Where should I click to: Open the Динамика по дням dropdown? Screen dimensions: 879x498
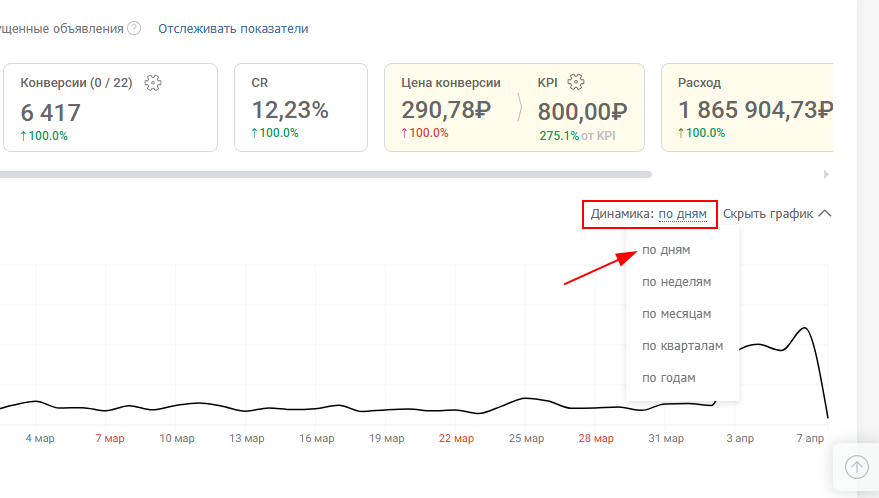coord(682,213)
